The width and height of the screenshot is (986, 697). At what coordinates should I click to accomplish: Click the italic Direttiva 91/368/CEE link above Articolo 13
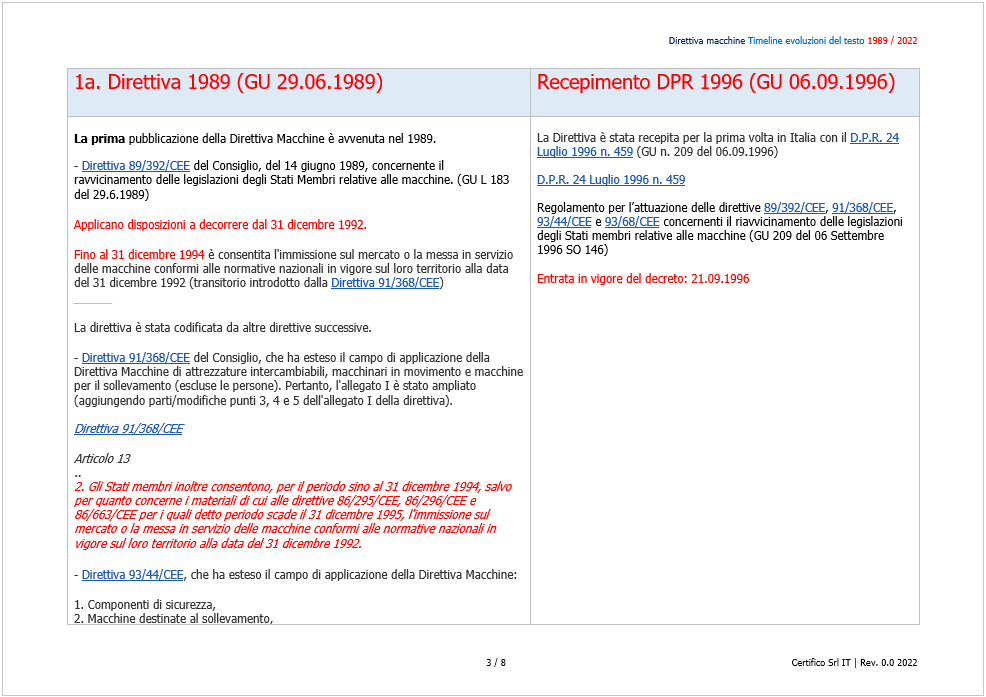(x=127, y=428)
